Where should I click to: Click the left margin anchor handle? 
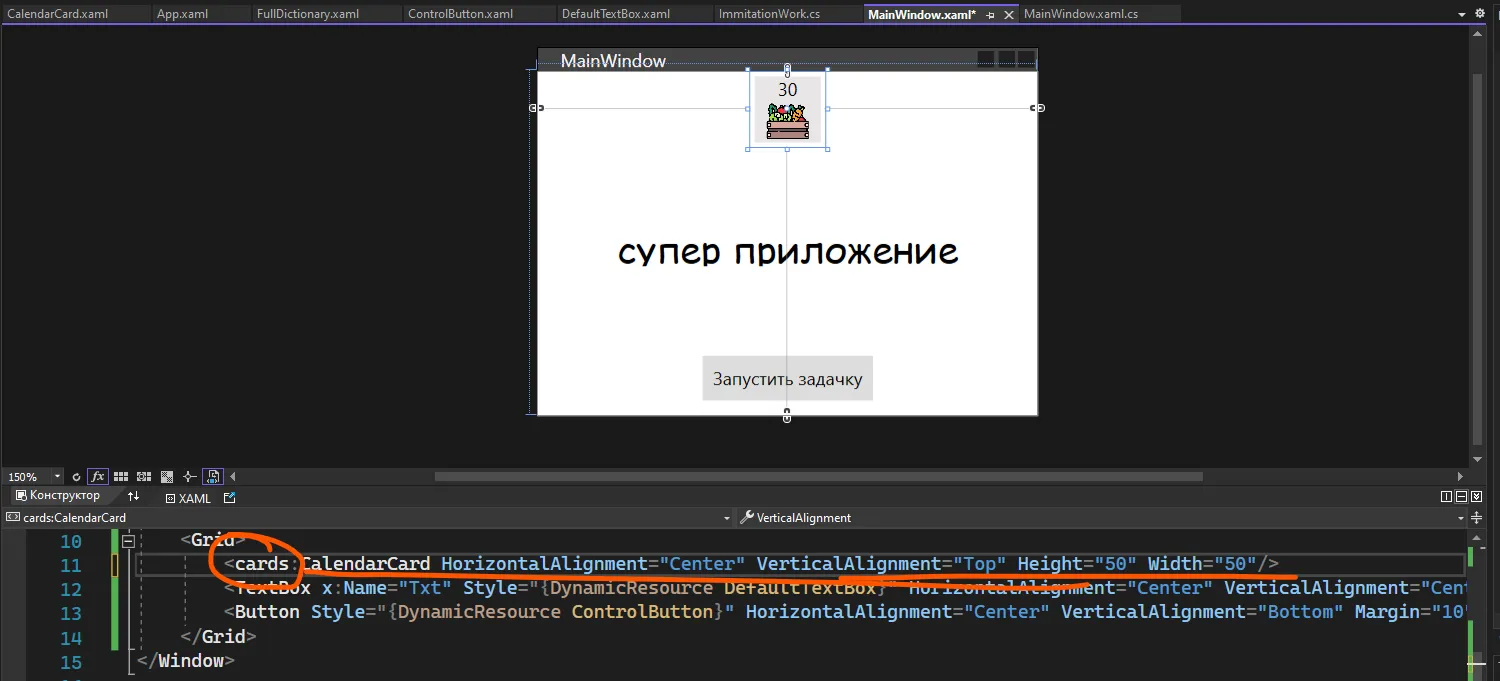click(536, 108)
